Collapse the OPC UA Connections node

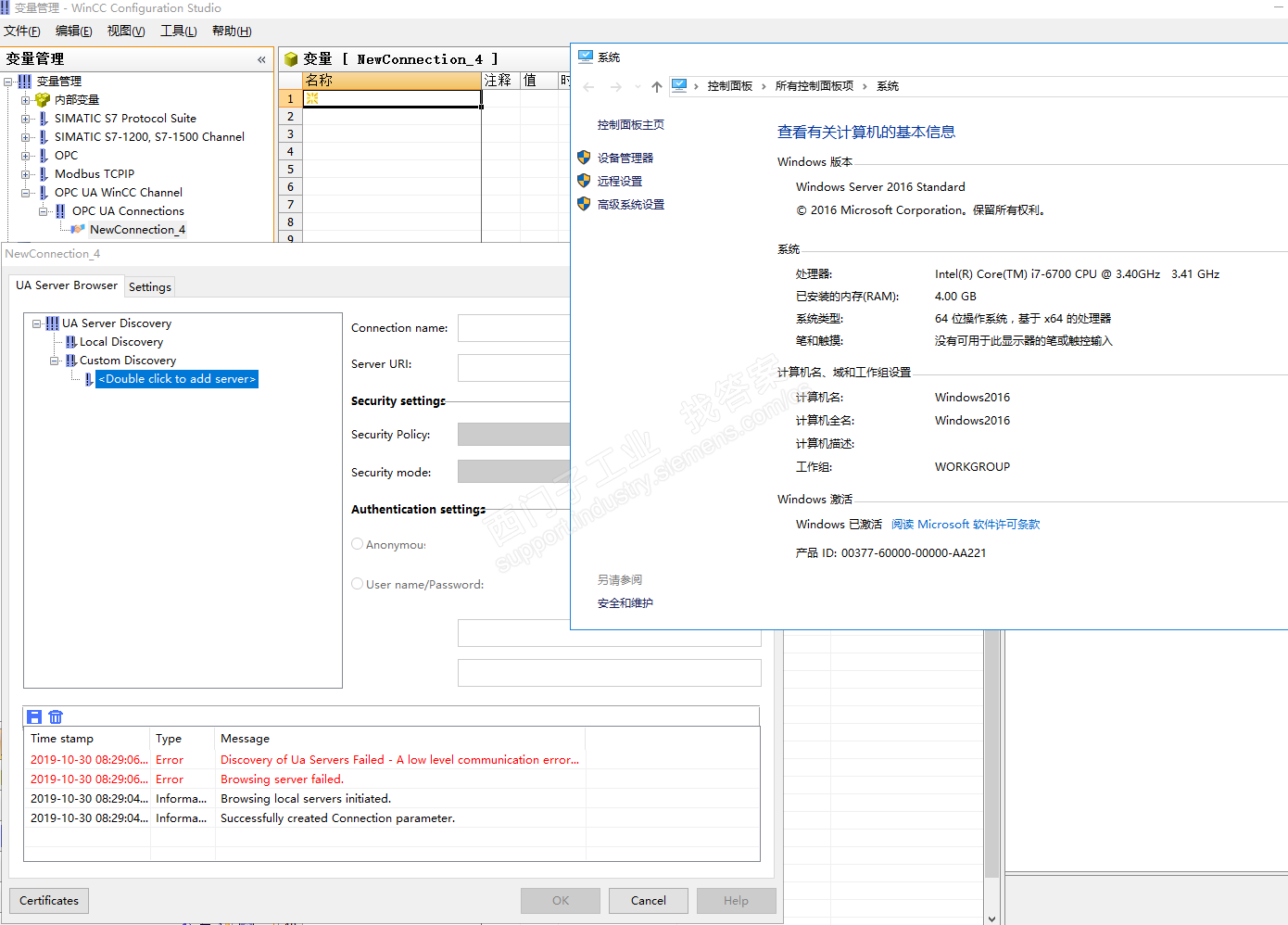point(44,211)
